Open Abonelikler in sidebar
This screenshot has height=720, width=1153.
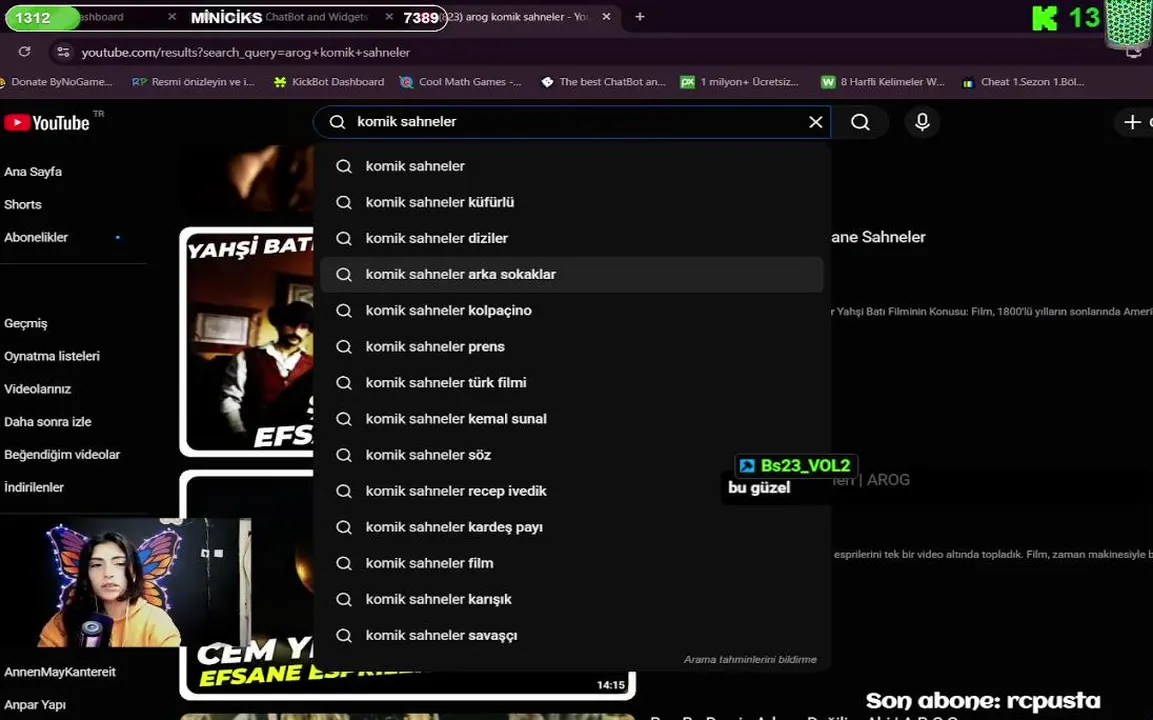coord(36,238)
